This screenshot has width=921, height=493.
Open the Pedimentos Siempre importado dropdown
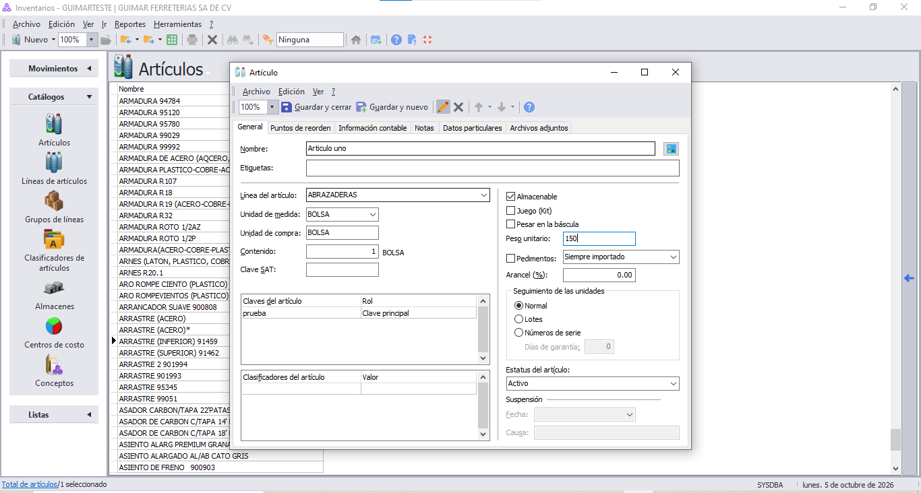pyautogui.click(x=673, y=257)
